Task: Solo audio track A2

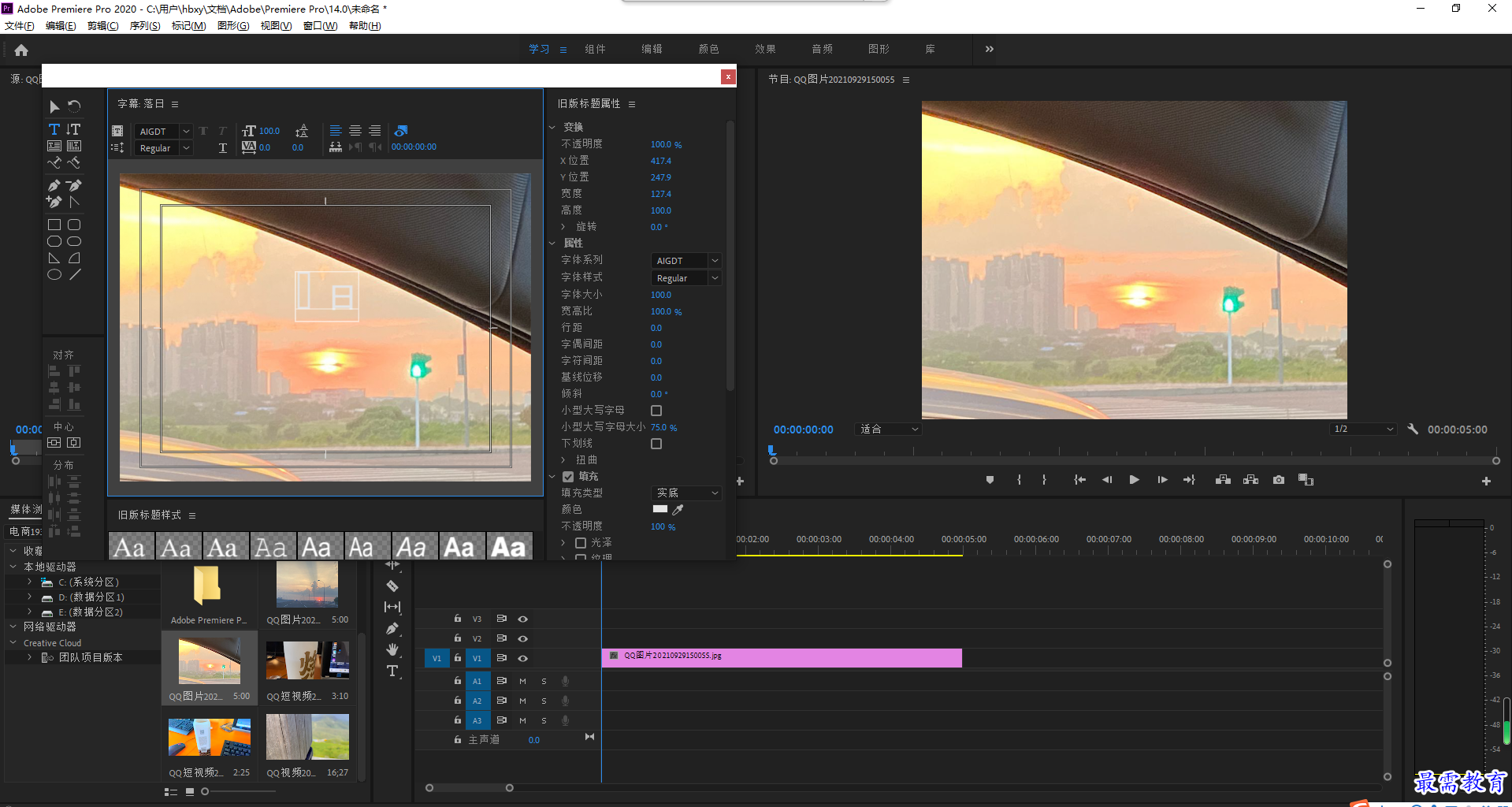Action: pyautogui.click(x=544, y=701)
